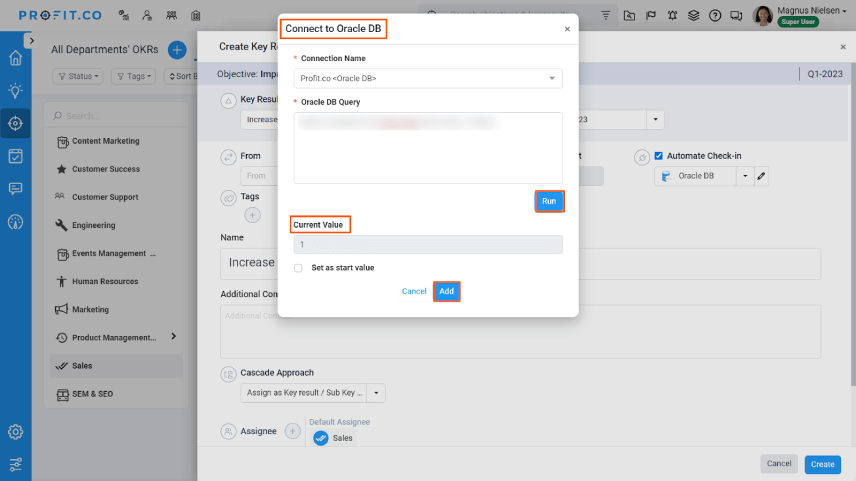Edit Oracle DB integration with pencil icon
The image size is (856, 481).
pos(761,176)
